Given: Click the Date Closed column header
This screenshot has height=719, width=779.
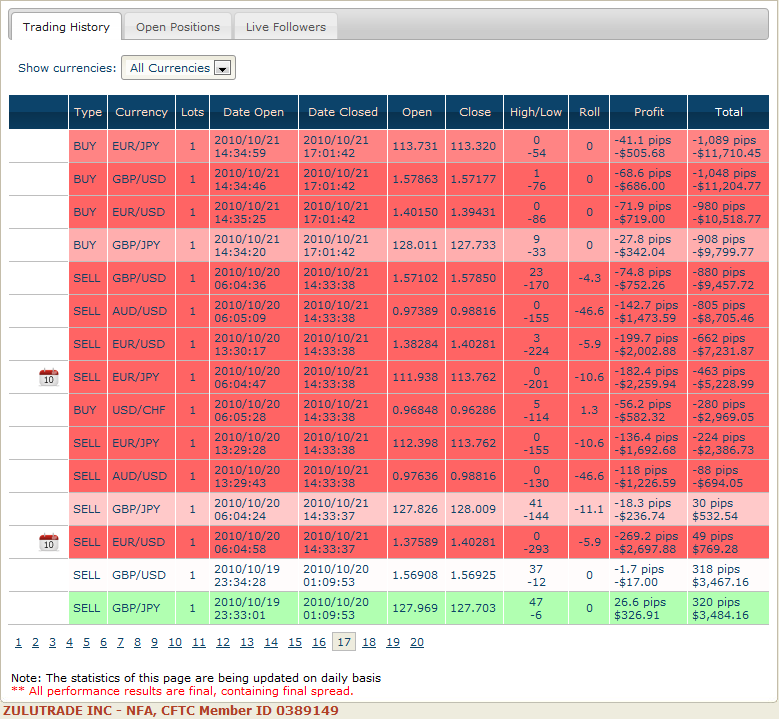Looking at the screenshot, I should tap(343, 112).
